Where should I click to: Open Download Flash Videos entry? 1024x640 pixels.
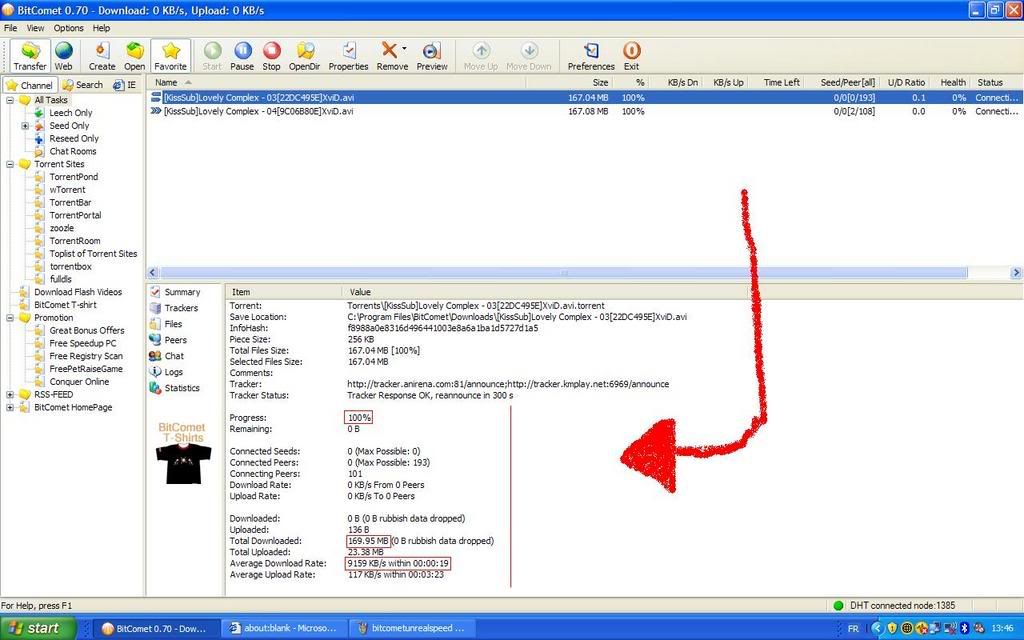78,292
